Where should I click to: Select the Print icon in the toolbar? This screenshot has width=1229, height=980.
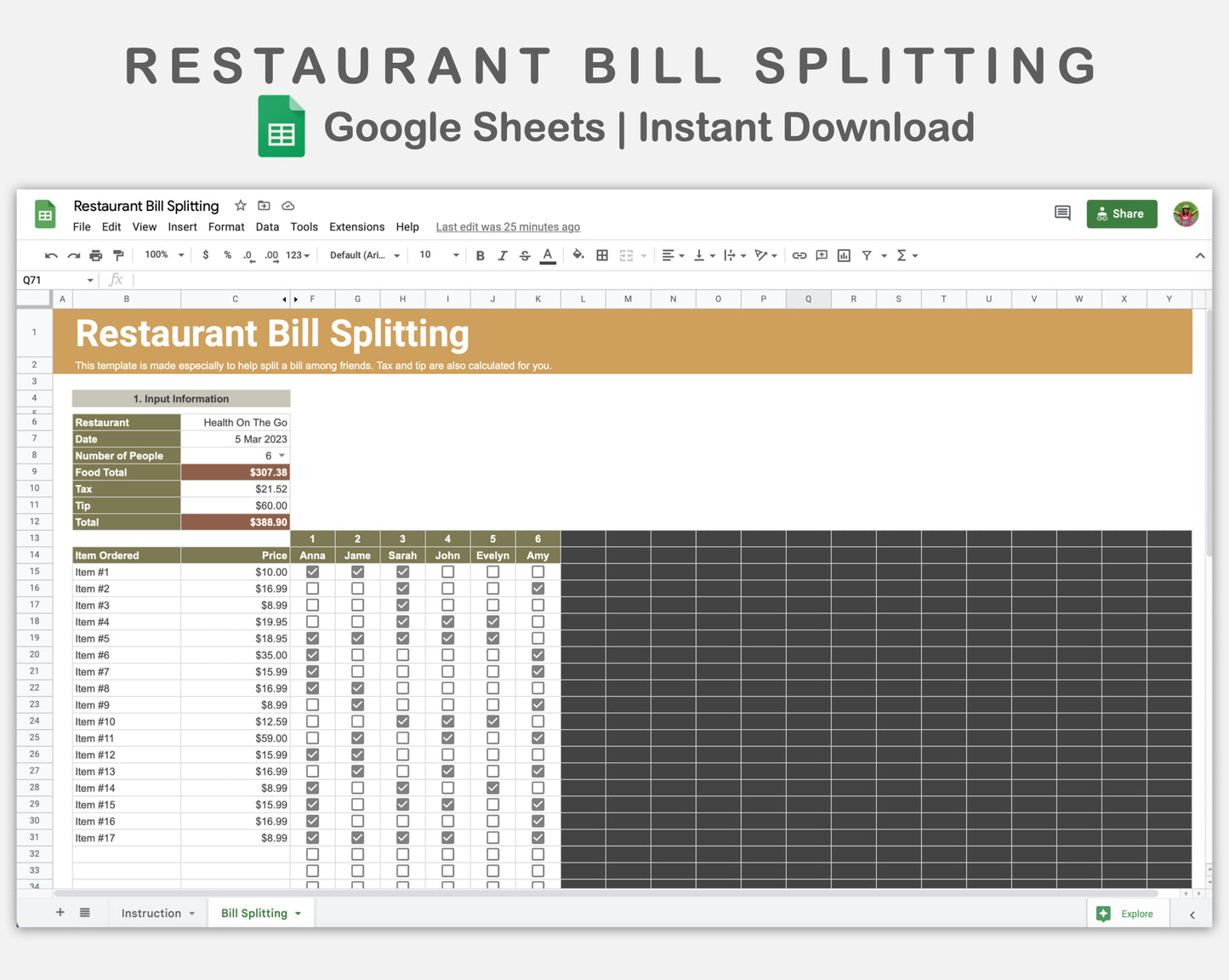click(x=95, y=255)
